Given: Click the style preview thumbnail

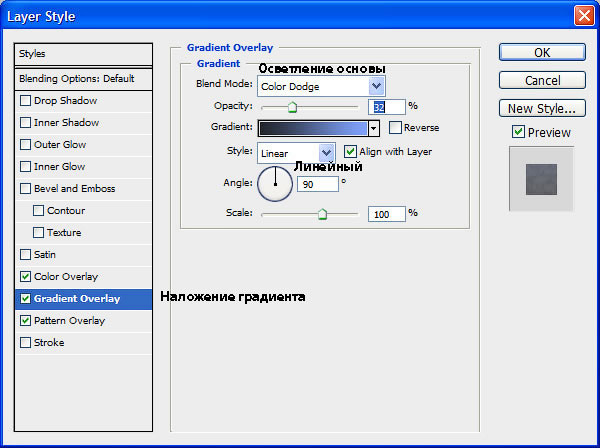Looking at the screenshot, I should 541,179.
